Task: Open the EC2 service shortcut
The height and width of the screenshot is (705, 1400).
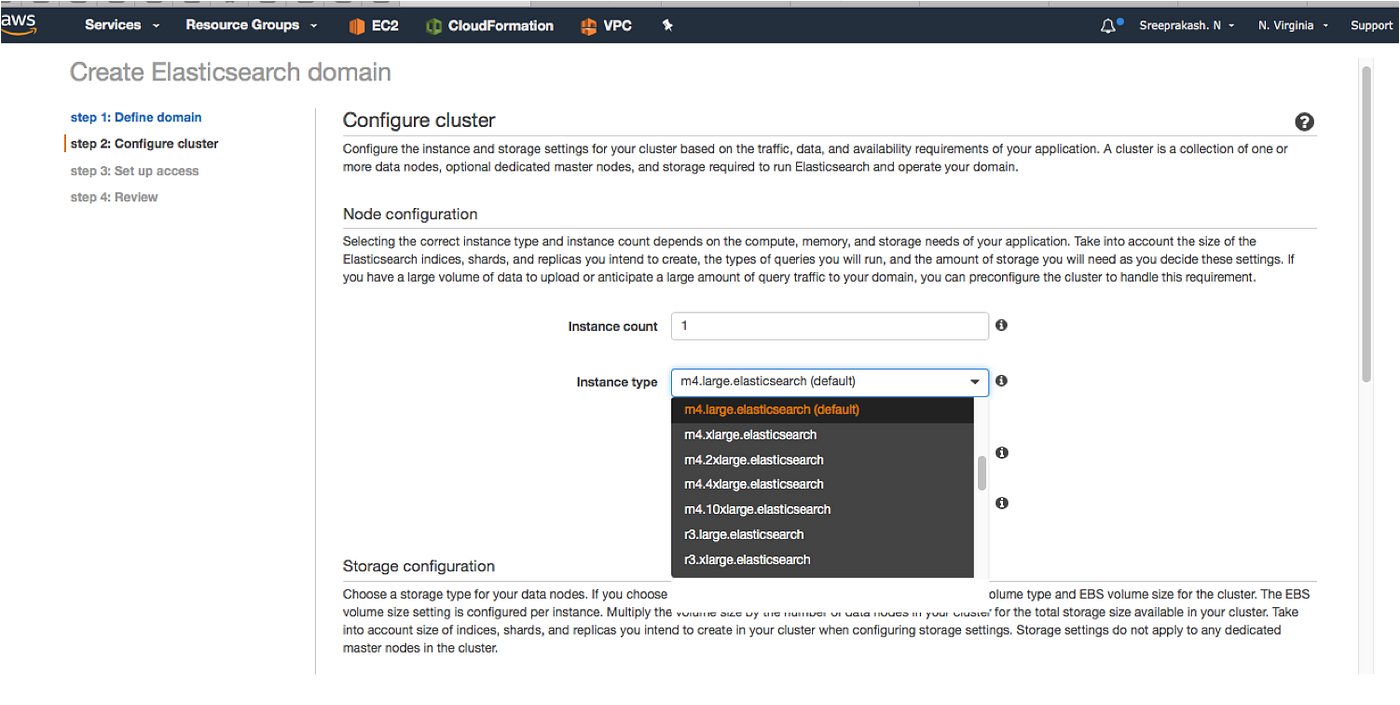Action: point(373,26)
